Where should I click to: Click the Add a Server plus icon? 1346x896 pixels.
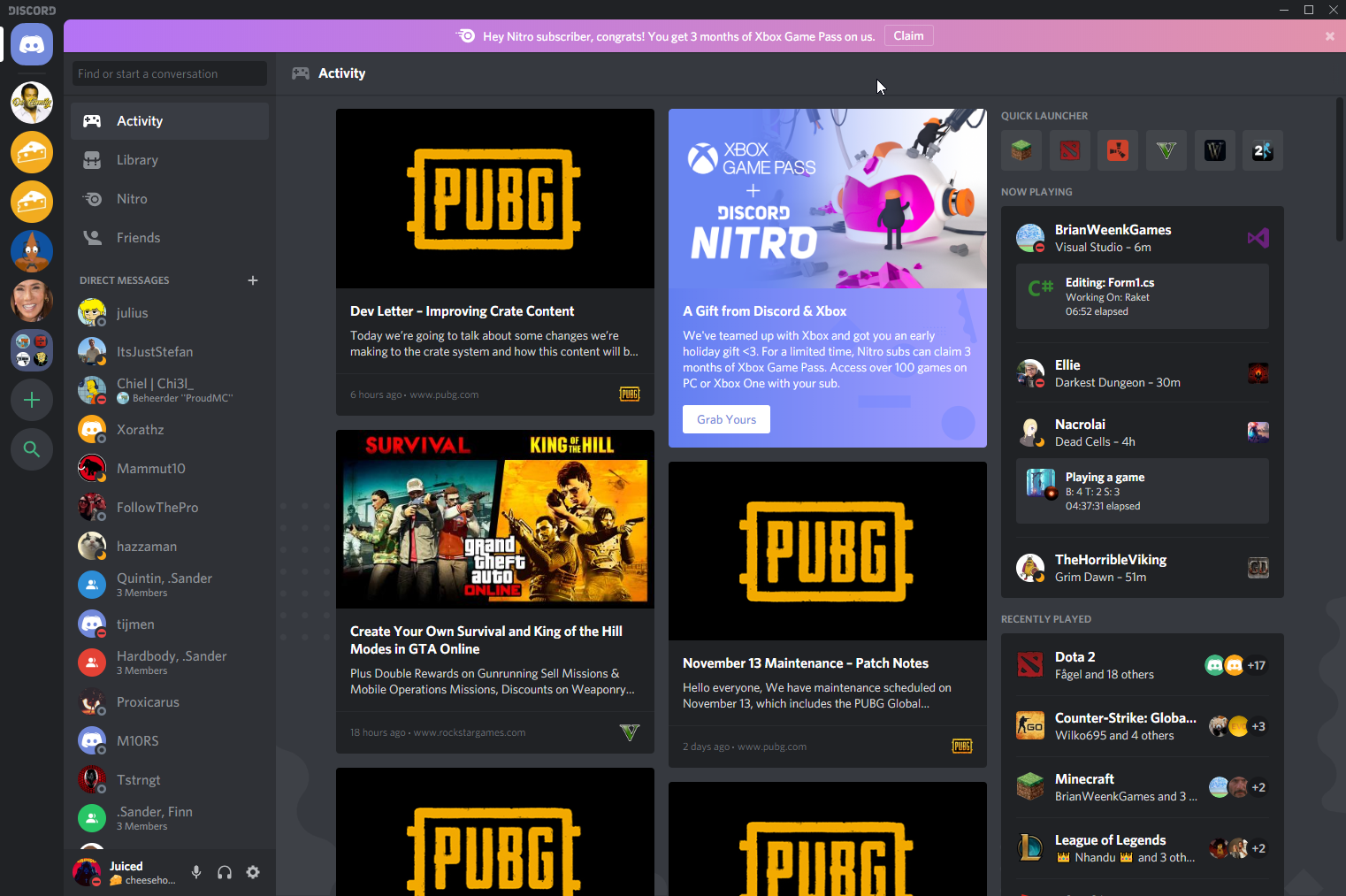(x=32, y=400)
